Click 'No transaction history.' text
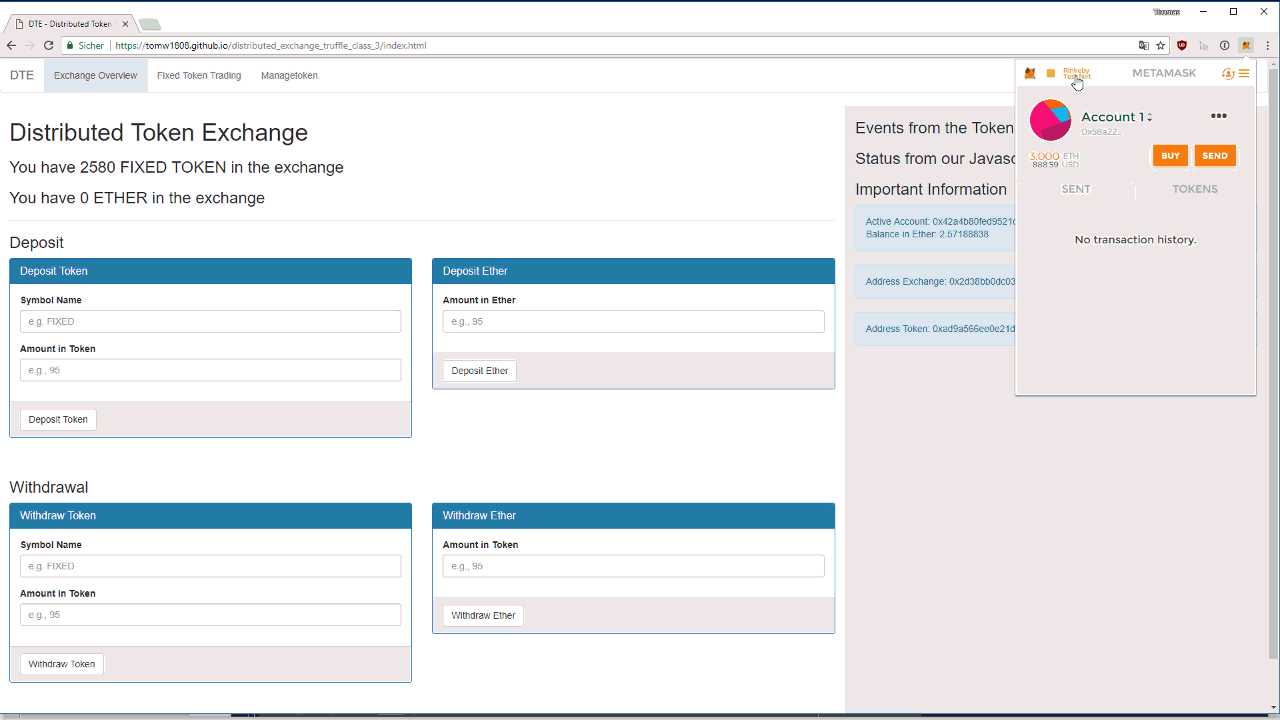The width and height of the screenshot is (1280, 720). pyautogui.click(x=1135, y=240)
